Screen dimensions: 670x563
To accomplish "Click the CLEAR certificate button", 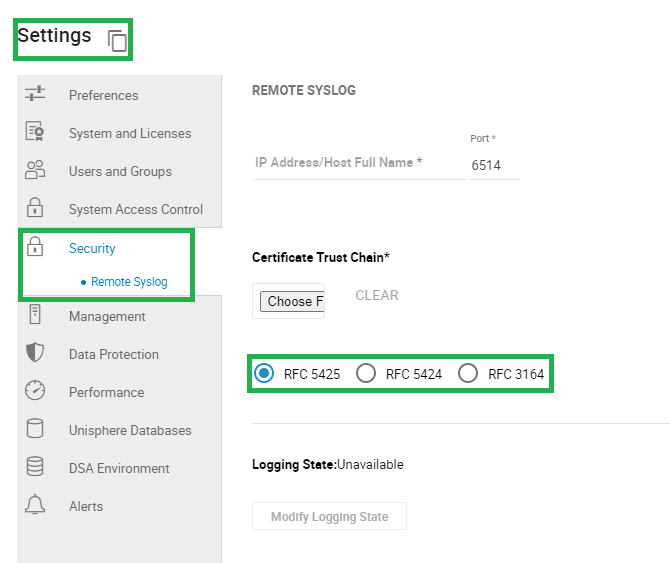I will [377, 295].
